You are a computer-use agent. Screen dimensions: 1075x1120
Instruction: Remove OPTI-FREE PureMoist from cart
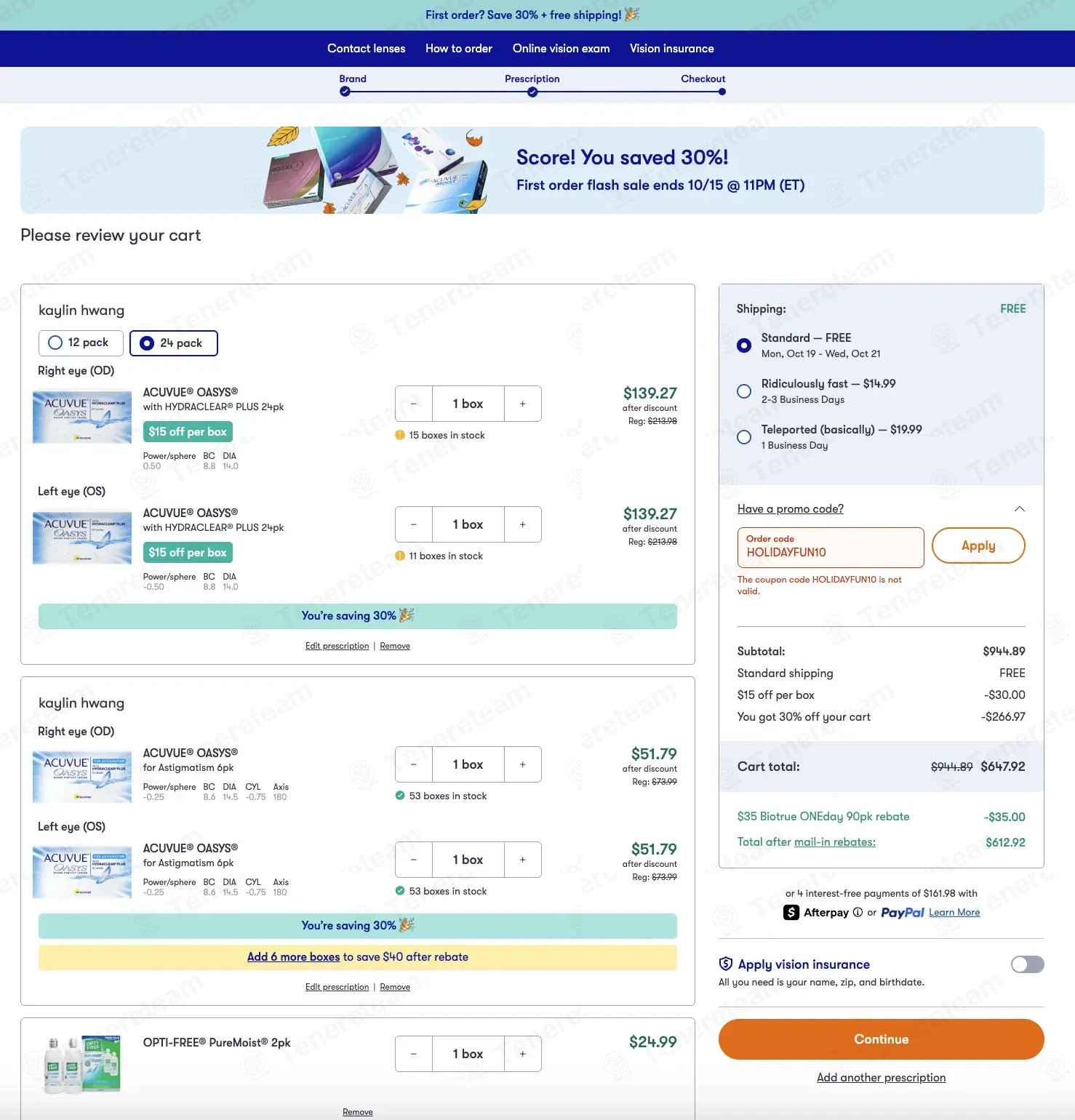[358, 1112]
